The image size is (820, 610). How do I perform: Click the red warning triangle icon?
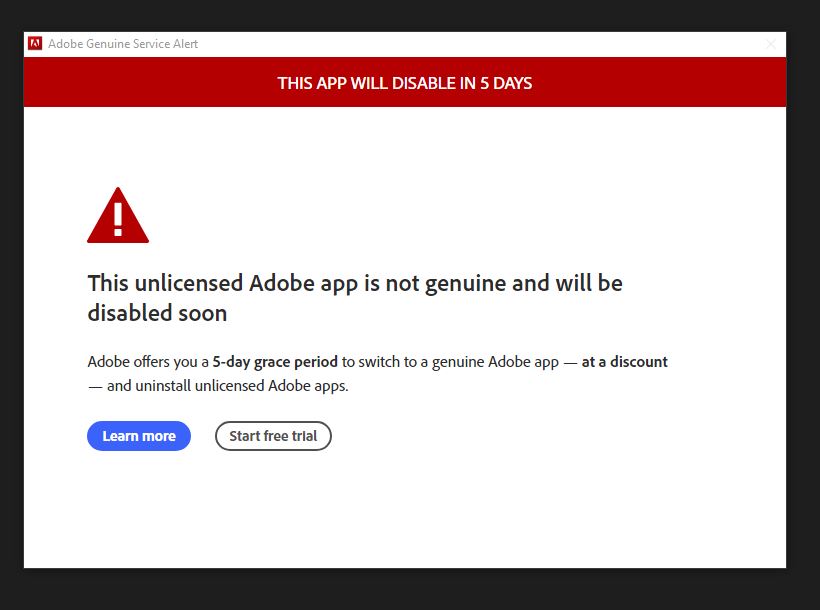pos(118,215)
